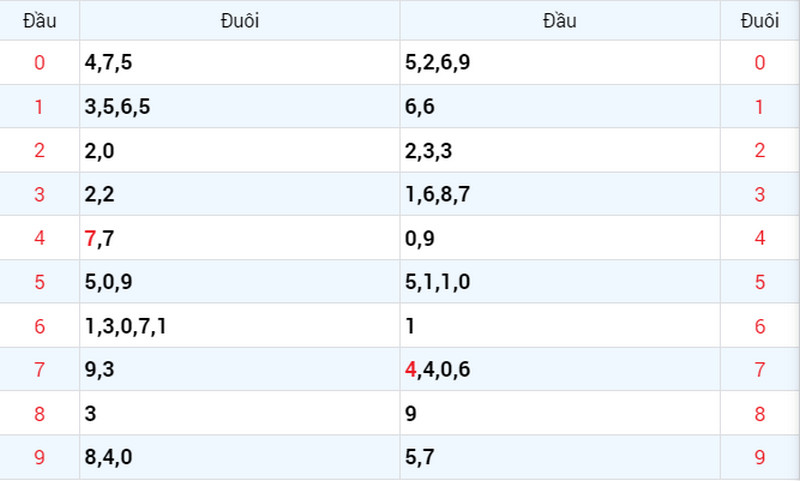Click the cell containing 0,9
The image size is (800, 481).
(x=560, y=238)
